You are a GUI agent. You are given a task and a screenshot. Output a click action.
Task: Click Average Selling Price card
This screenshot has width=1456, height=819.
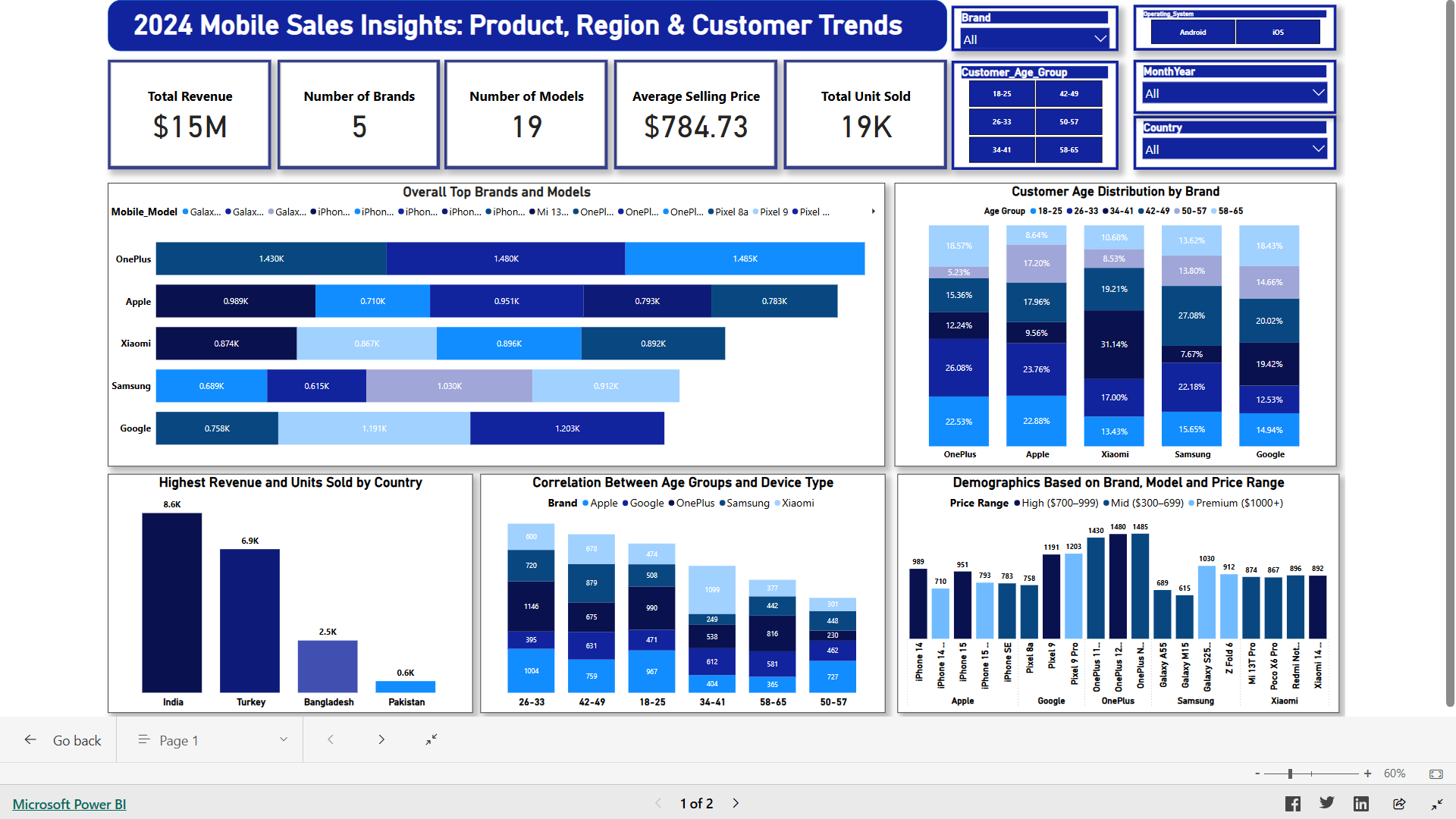coord(696,115)
